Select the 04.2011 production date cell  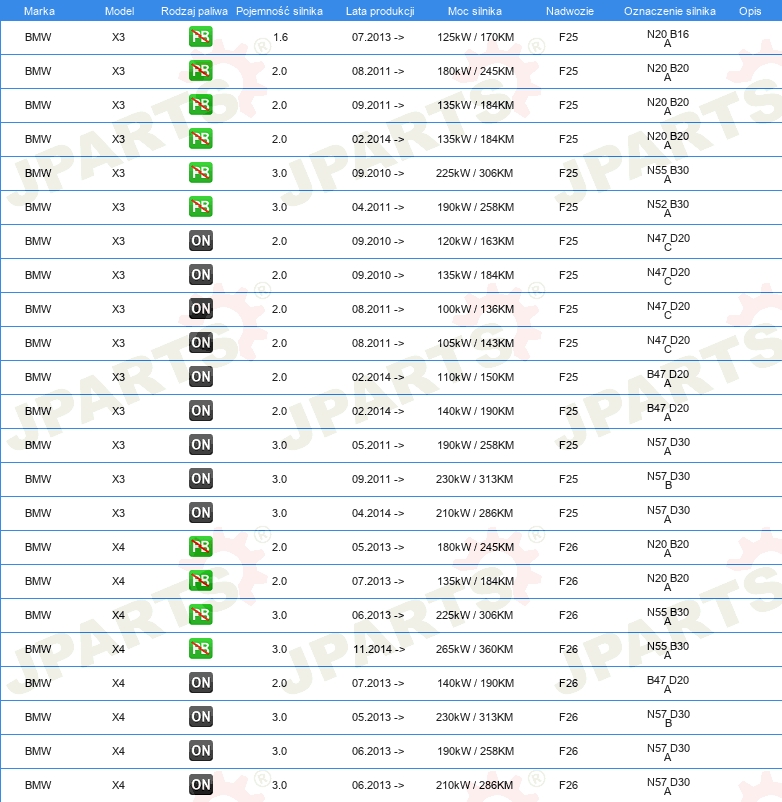(378, 207)
